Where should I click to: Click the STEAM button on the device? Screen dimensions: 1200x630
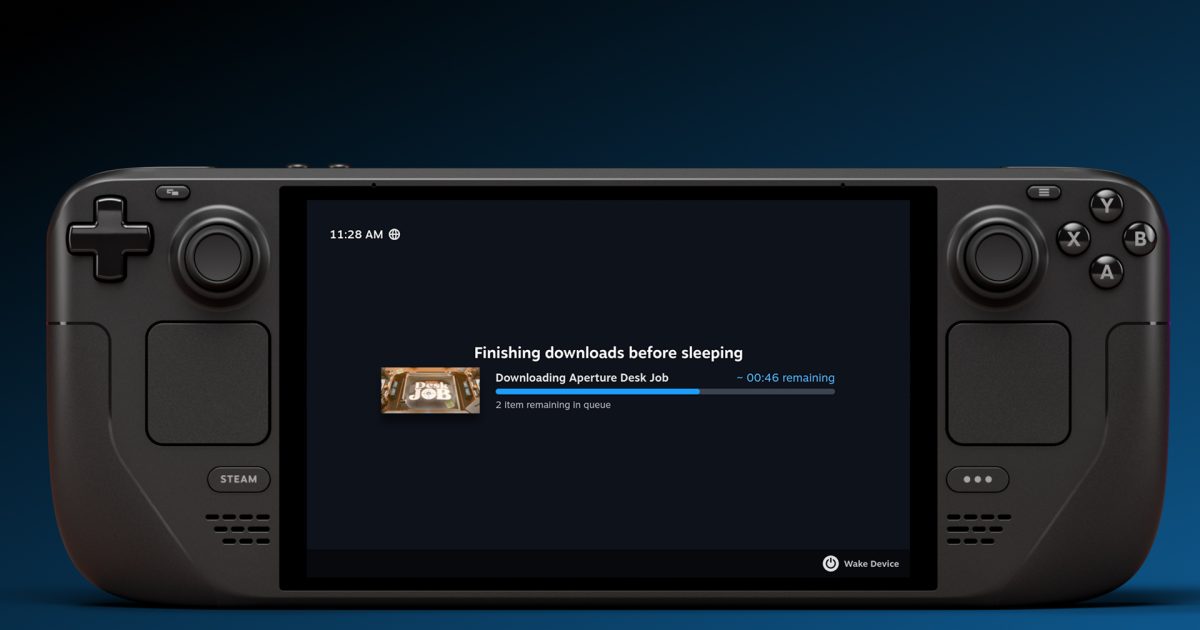(x=239, y=479)
